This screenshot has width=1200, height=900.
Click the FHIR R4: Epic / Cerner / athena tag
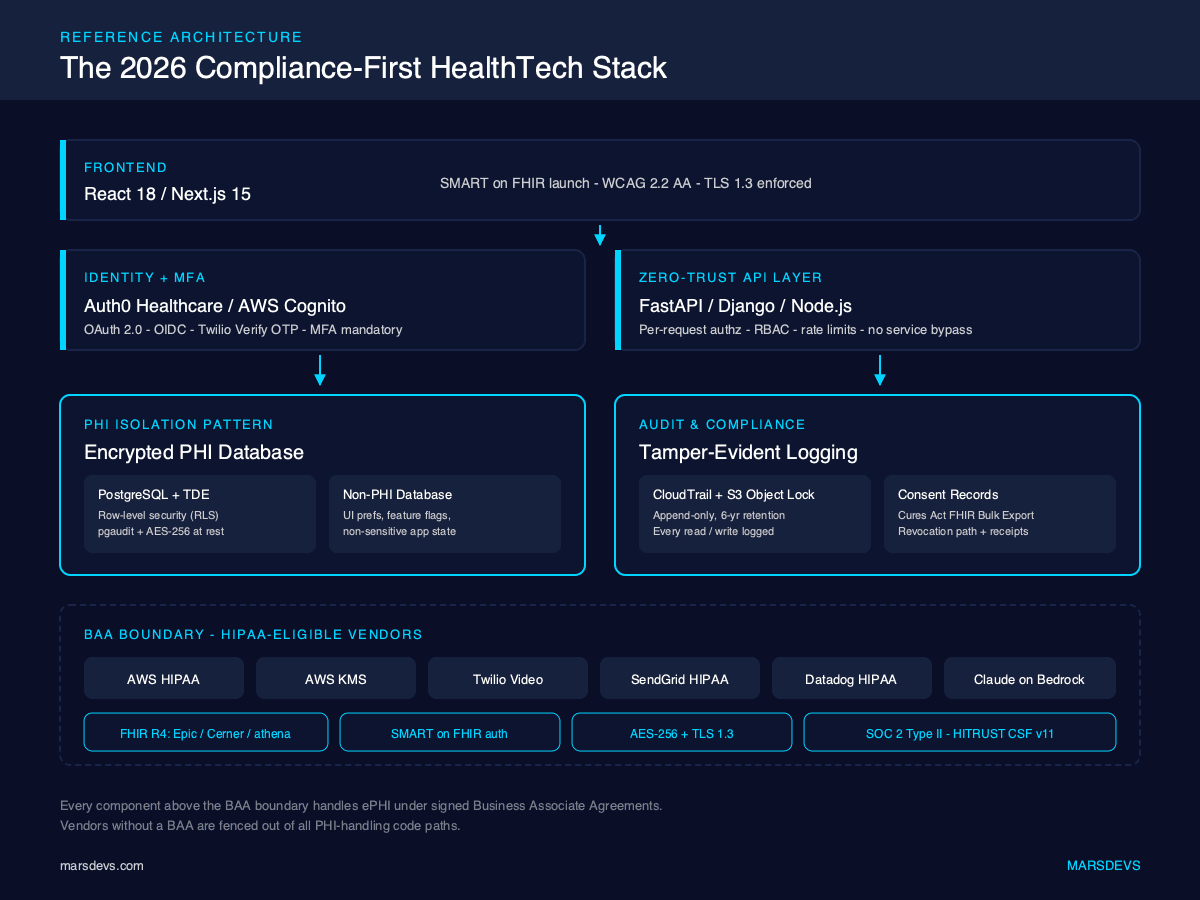pyautogui.click(x=206, y=732)
